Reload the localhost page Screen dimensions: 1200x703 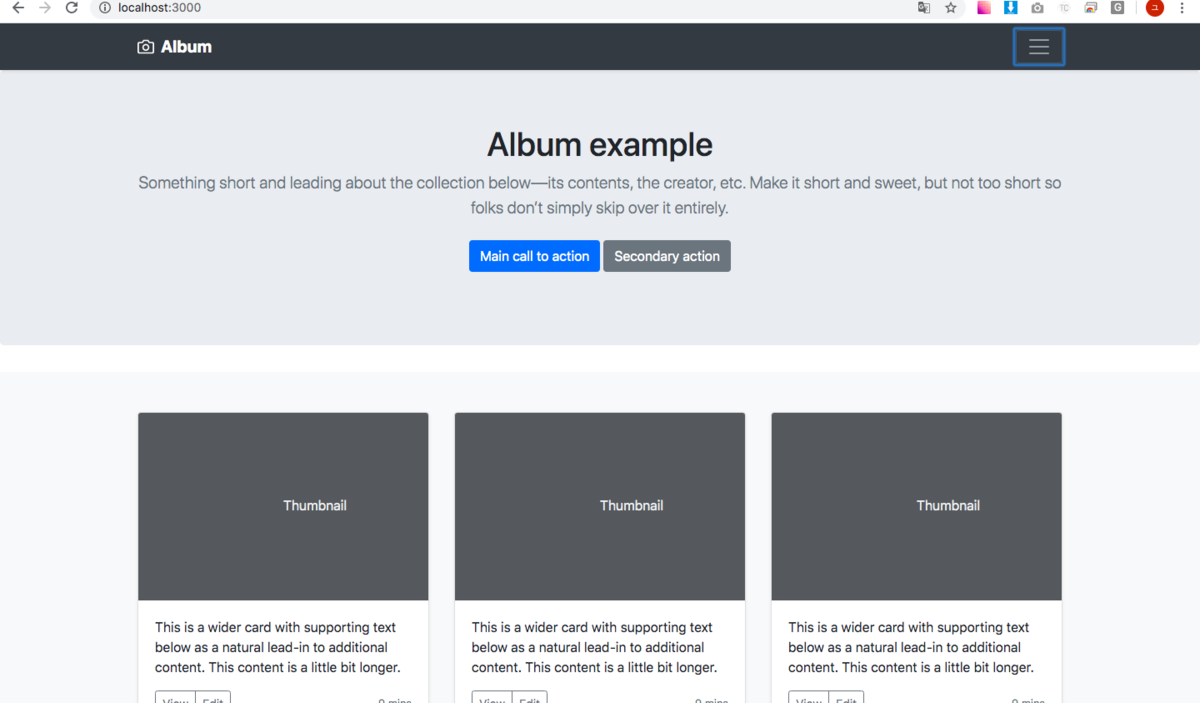coord(71,8)
